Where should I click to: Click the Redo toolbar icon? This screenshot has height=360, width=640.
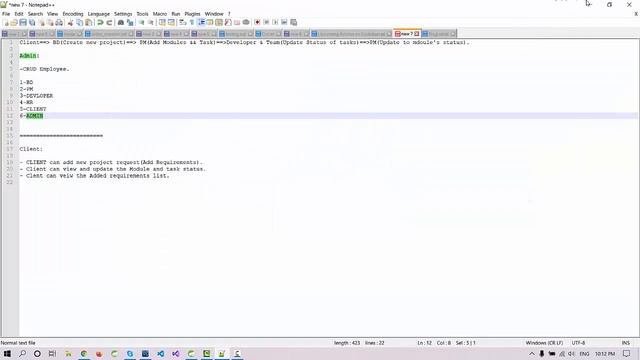109,22
